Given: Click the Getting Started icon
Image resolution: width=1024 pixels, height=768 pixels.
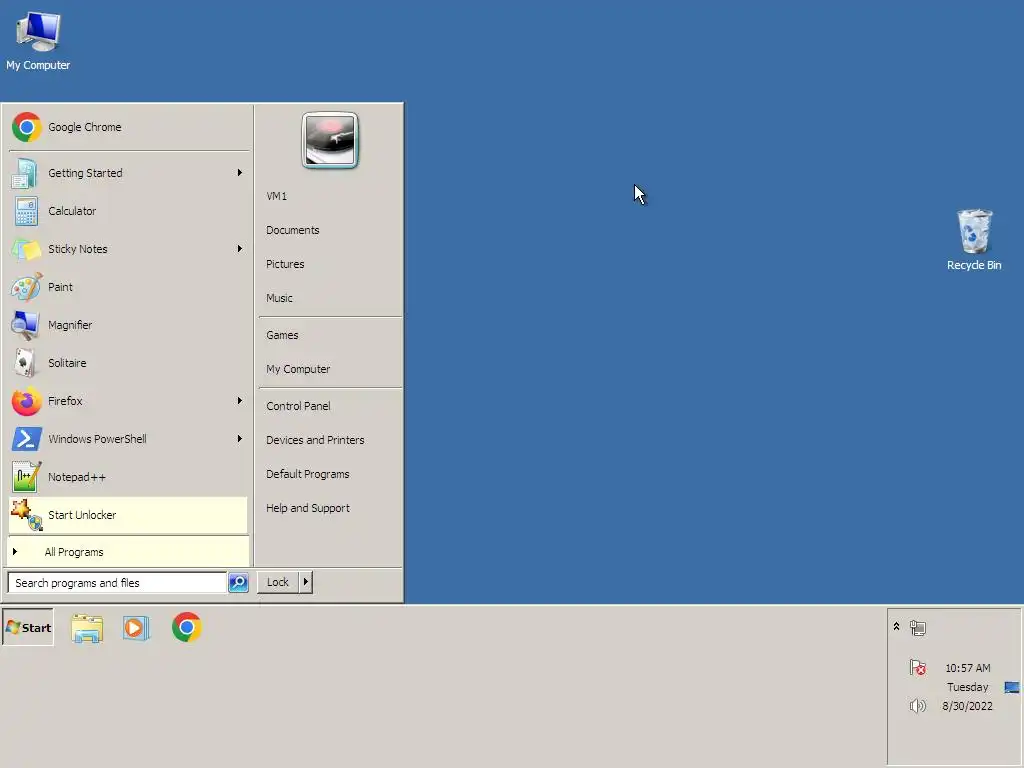Looking at the screenshot, I should tap(25, 173).
